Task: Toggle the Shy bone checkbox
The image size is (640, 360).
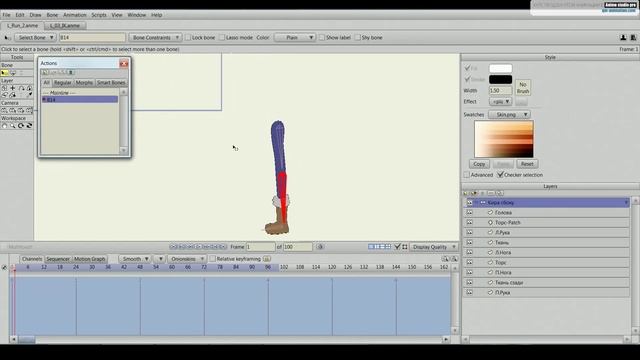Action: [358, 38]
